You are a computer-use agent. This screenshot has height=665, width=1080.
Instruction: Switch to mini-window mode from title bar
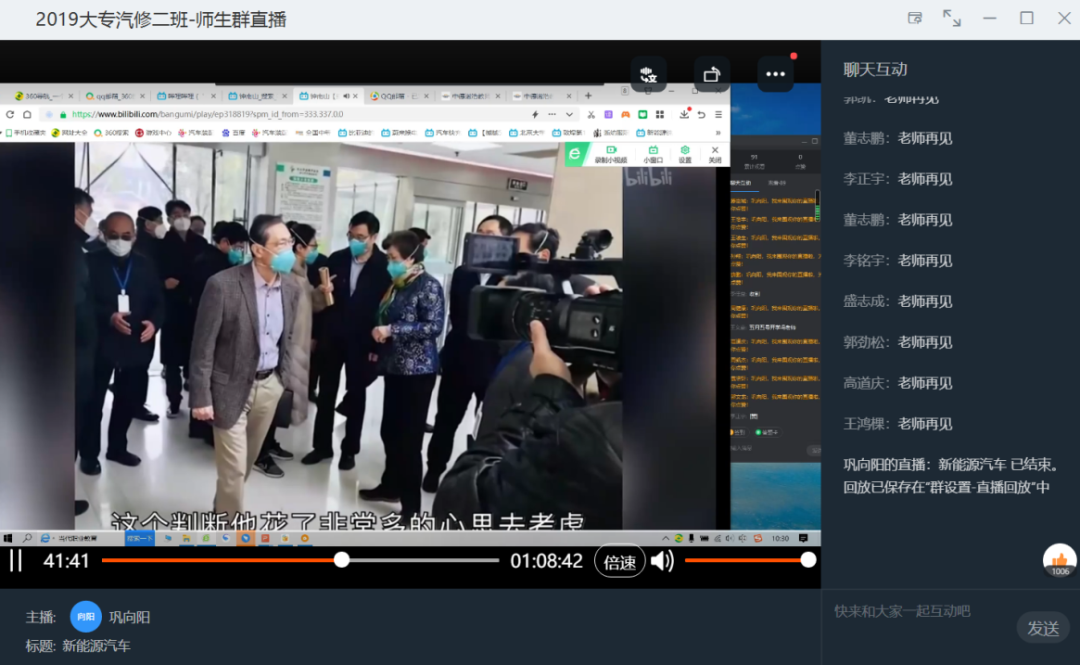915,19
